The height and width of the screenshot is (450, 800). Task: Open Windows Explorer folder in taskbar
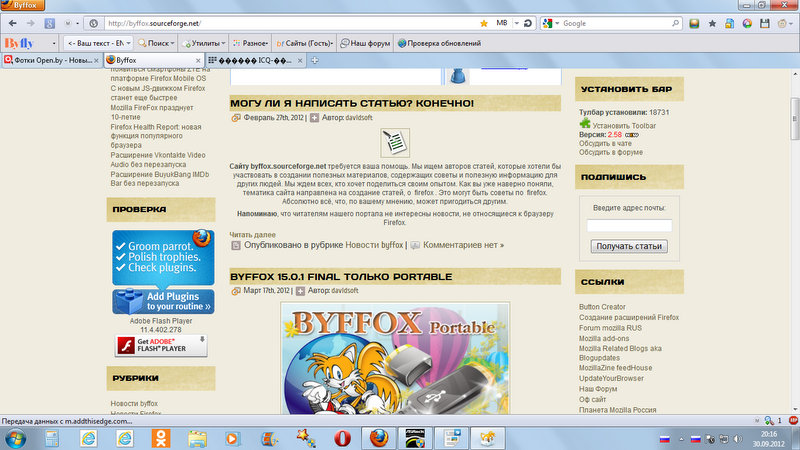pyautogui.click(x=197, y=438)
